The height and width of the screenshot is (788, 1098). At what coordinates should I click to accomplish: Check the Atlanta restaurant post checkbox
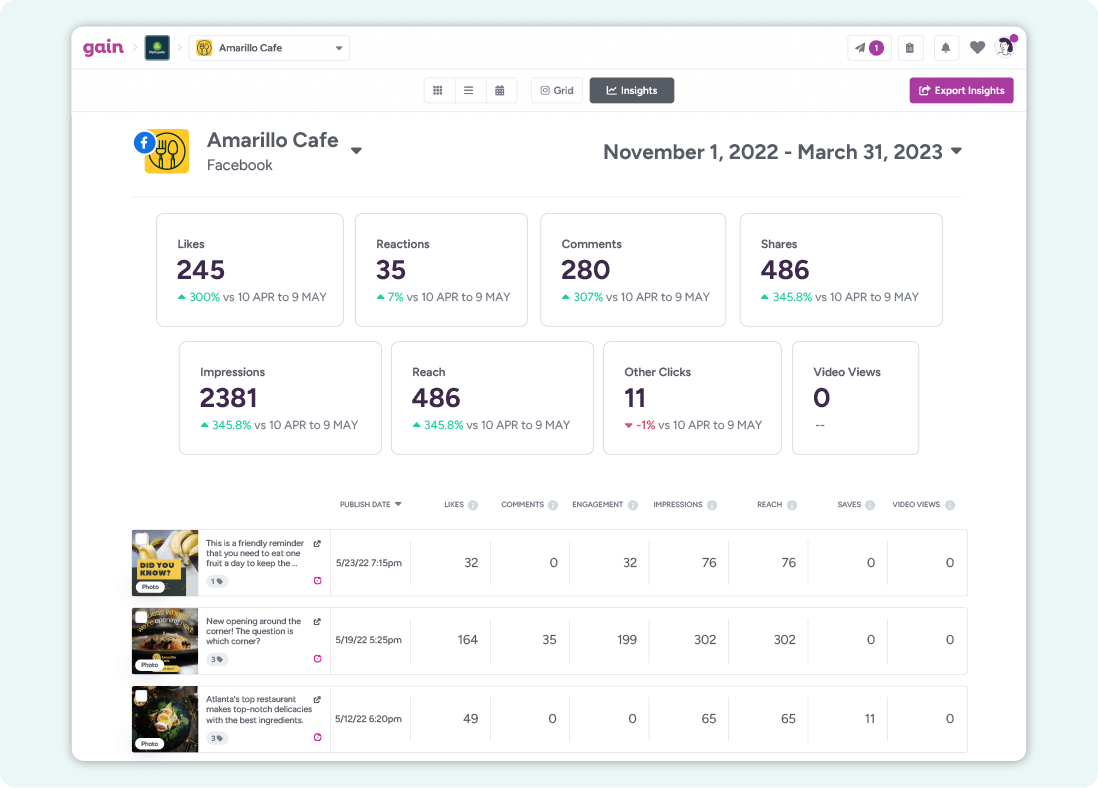(141, 694)
